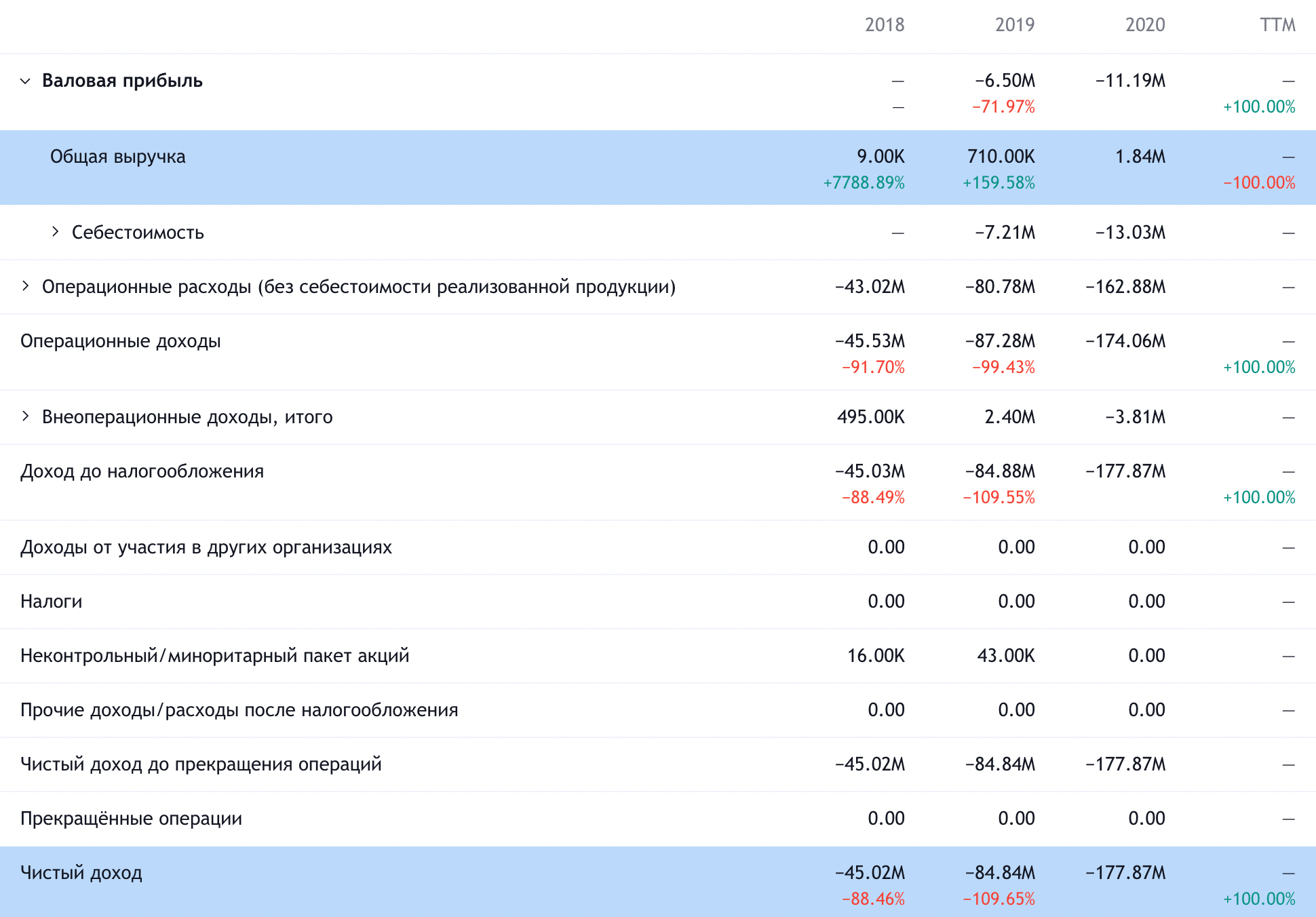The width and height of the screenshot is (1316, 917).
Task: Click the 710.00K revenue value
Action: 1001,157
